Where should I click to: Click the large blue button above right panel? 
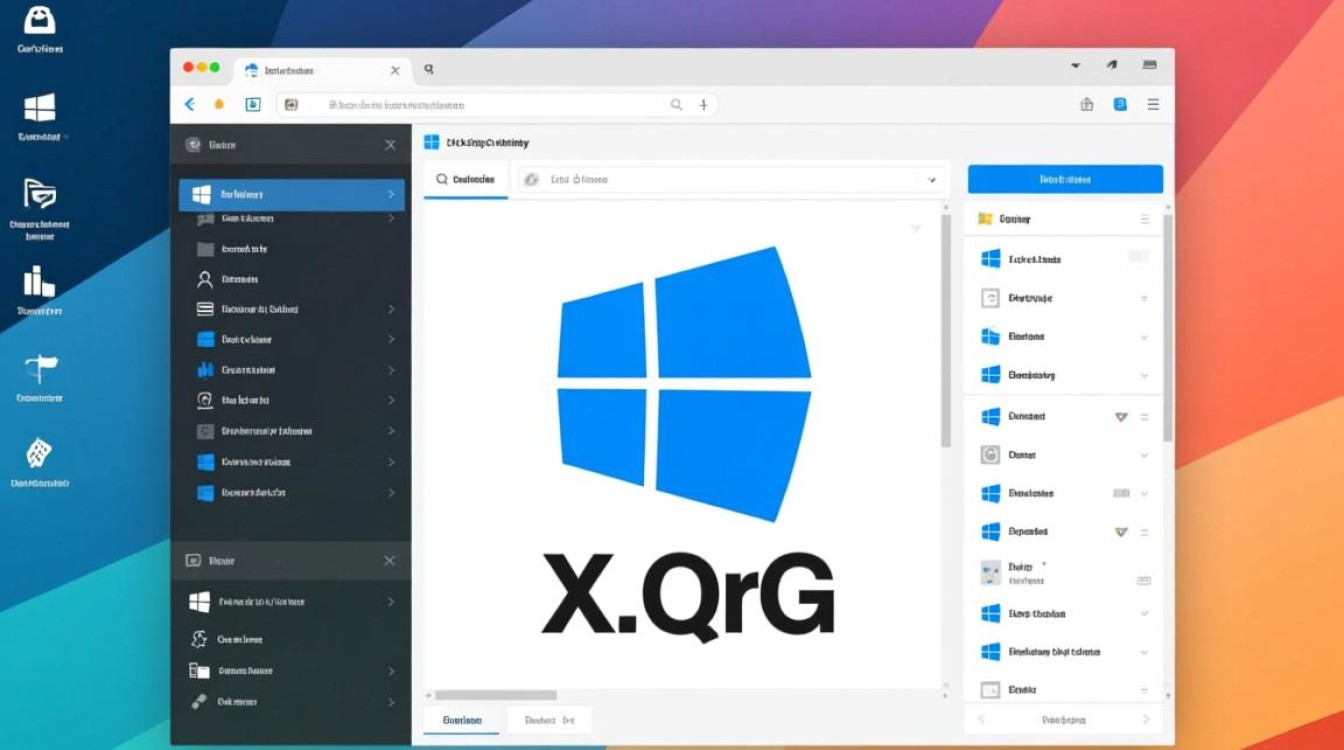coord(1065,180)
